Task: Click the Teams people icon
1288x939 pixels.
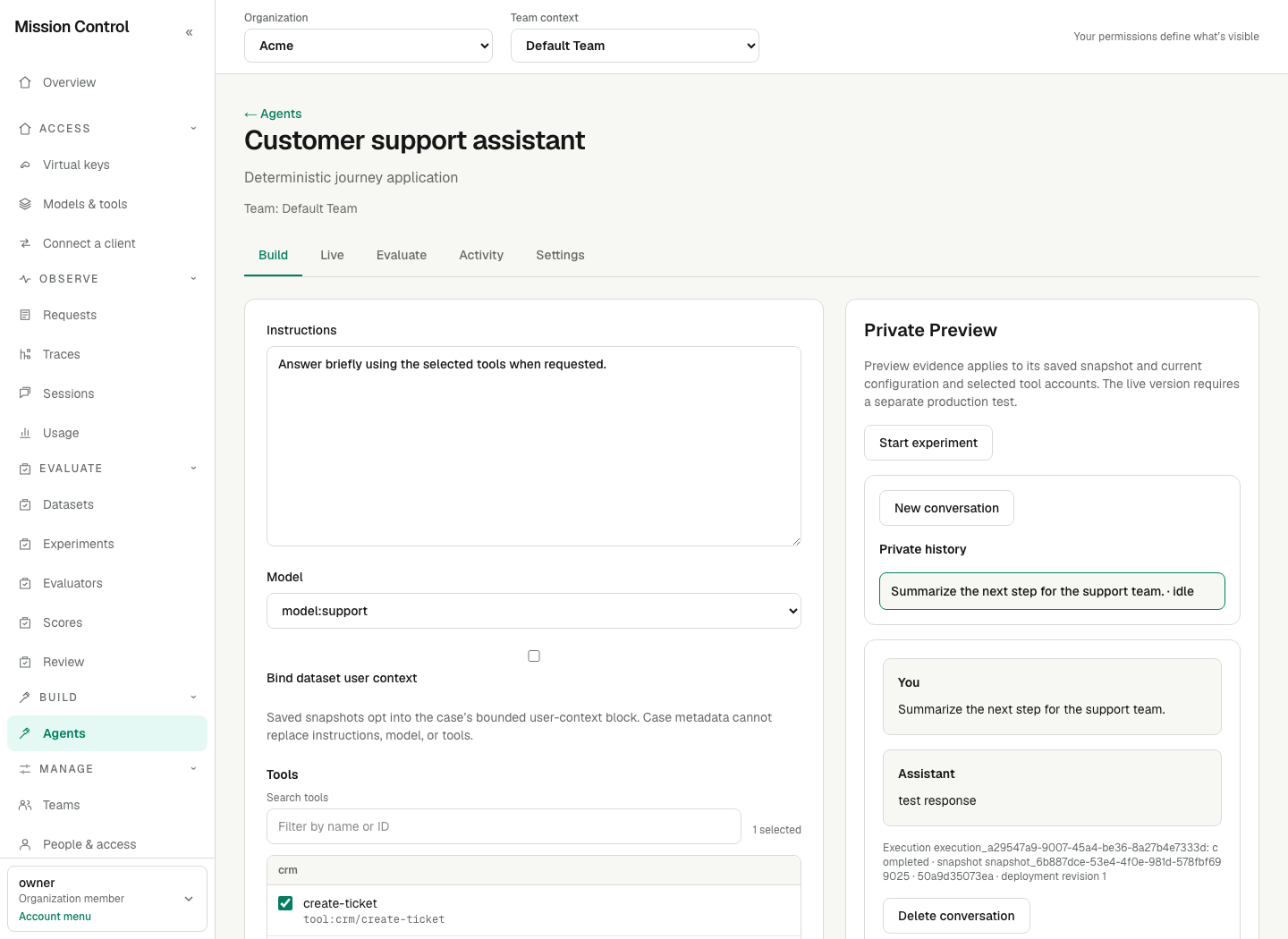Action: tap(25, 805)
